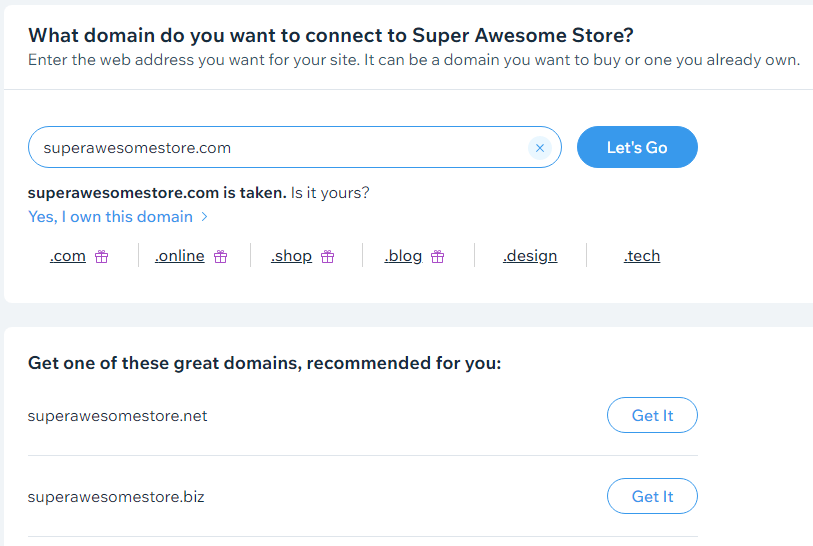Pick the .design extension

click(530, 256)
